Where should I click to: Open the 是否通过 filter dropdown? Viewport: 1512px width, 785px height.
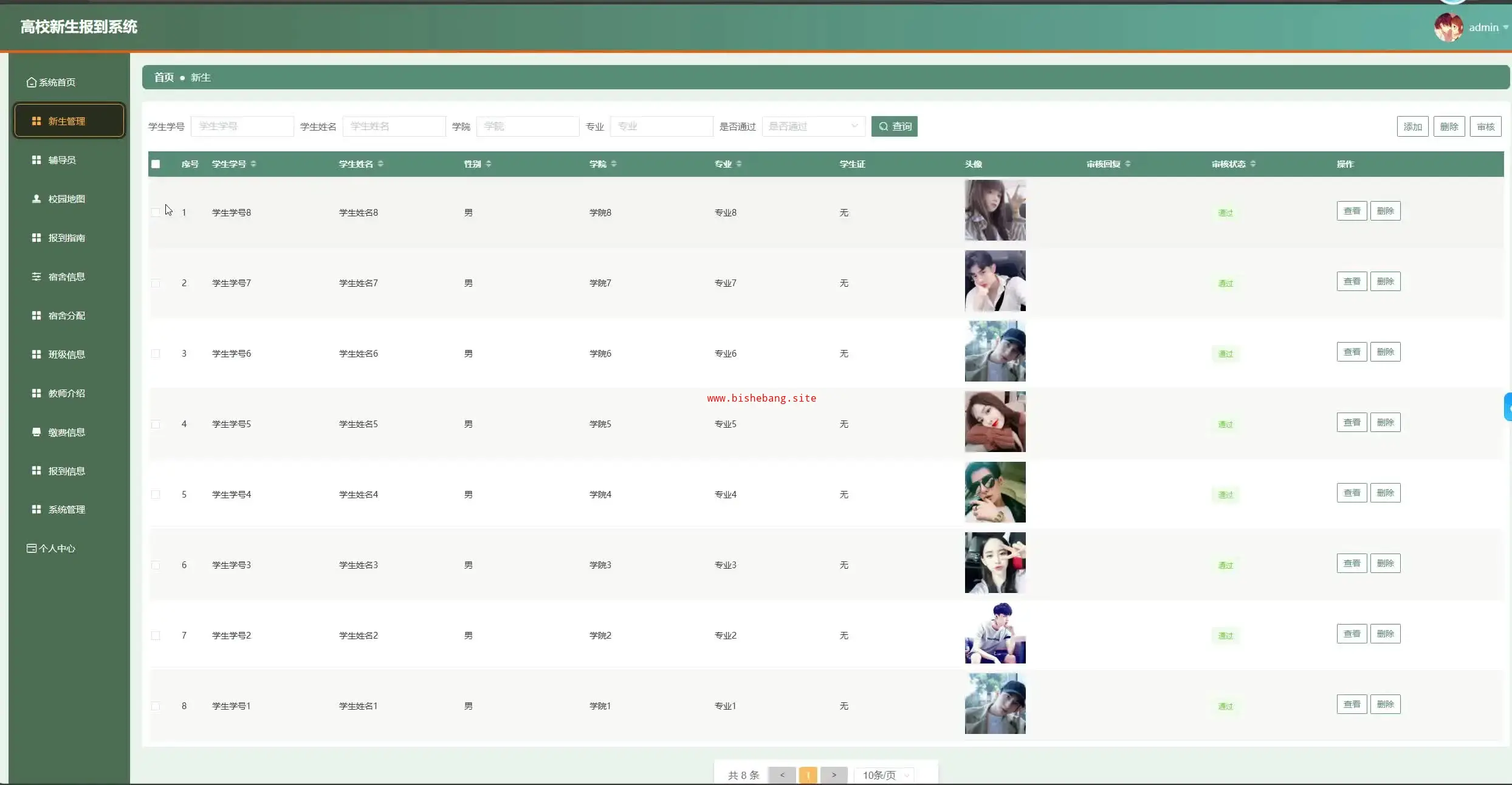pos(813,126)
